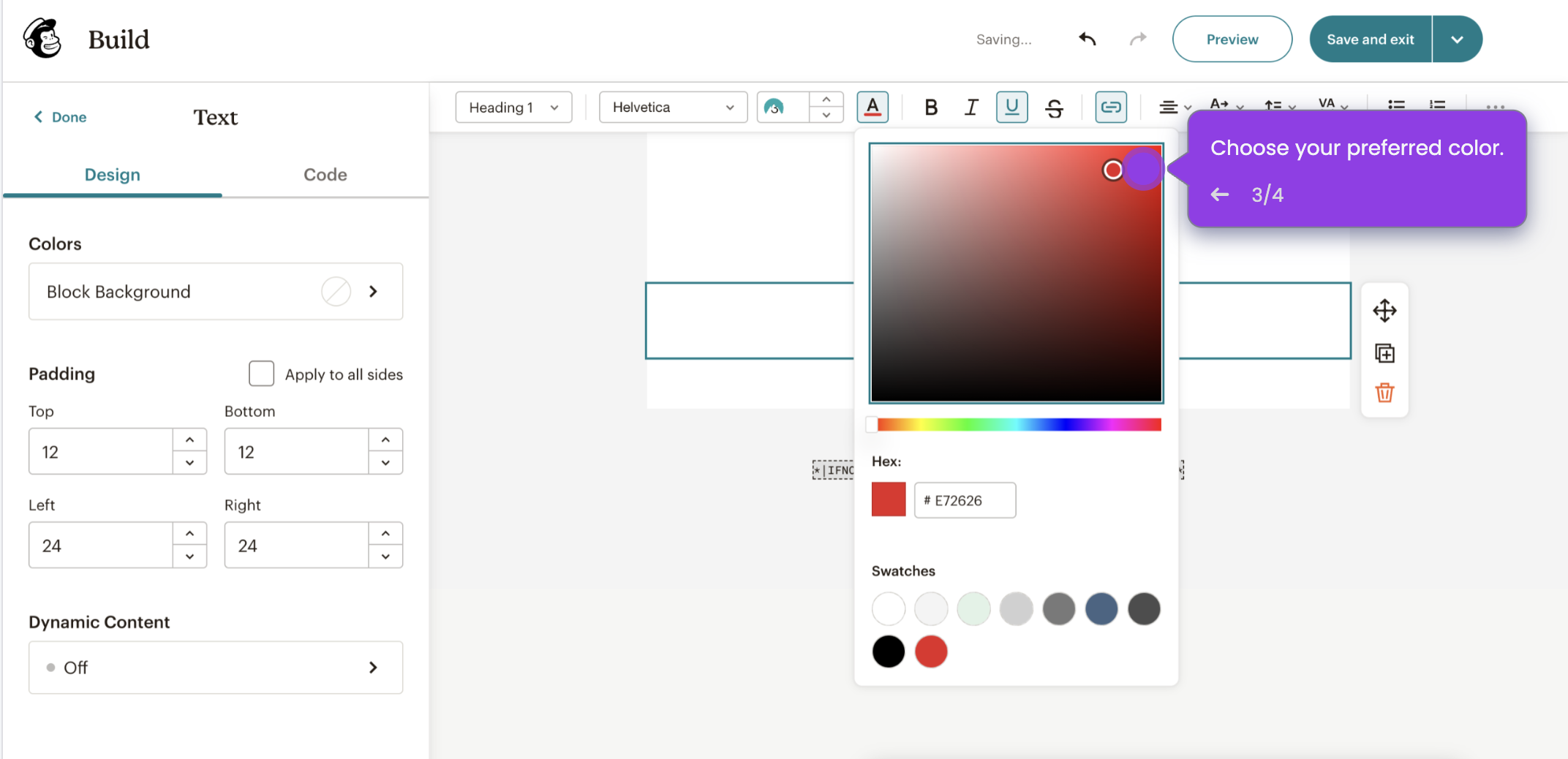Select the numbered list icon
1568x759 pixels.
point(1436,106)
